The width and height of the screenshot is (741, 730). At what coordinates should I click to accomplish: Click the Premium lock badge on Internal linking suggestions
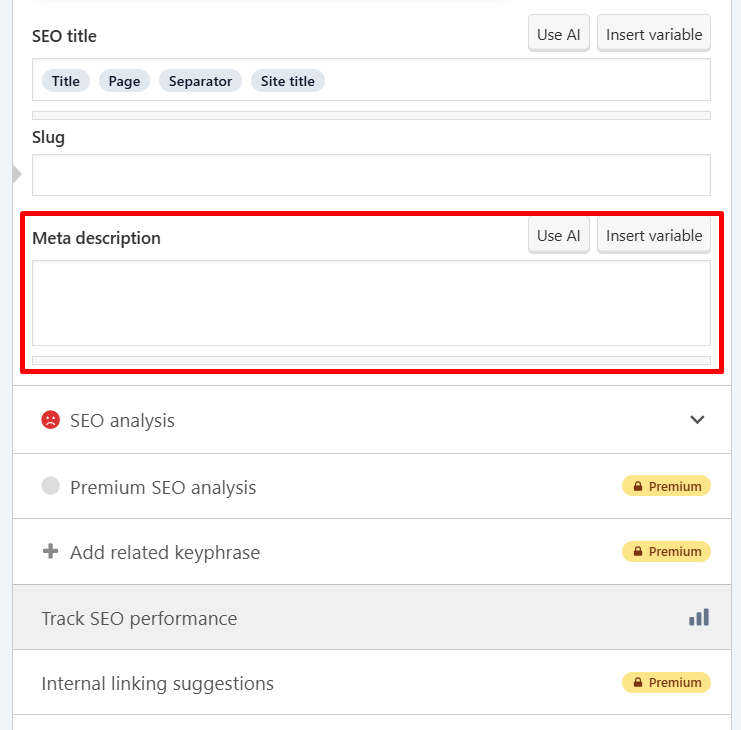(x=666, y=683)
